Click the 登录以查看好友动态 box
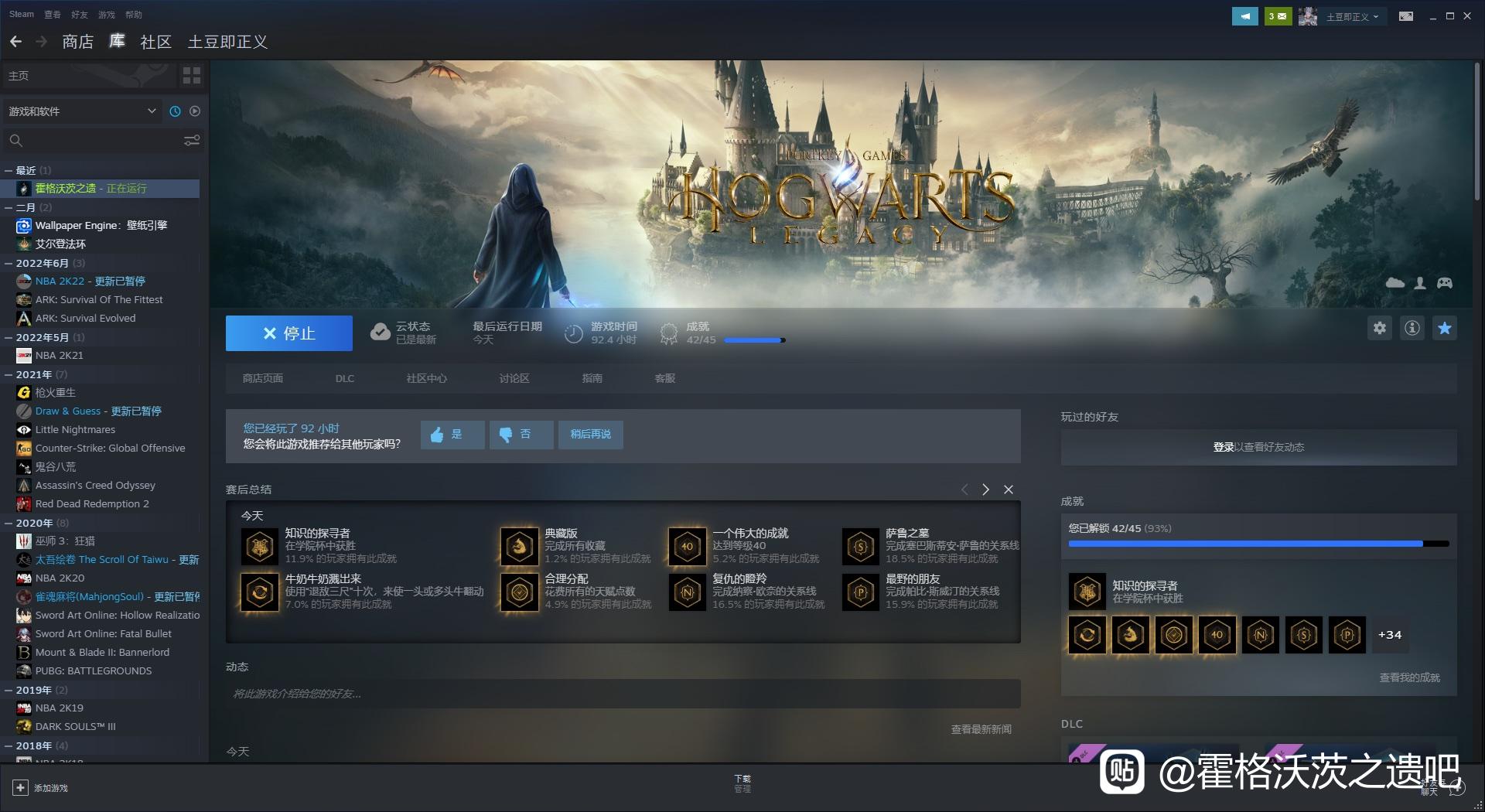Image resolution: width=1485 pixels, height=812 pixels. [x=1258, y=447]
